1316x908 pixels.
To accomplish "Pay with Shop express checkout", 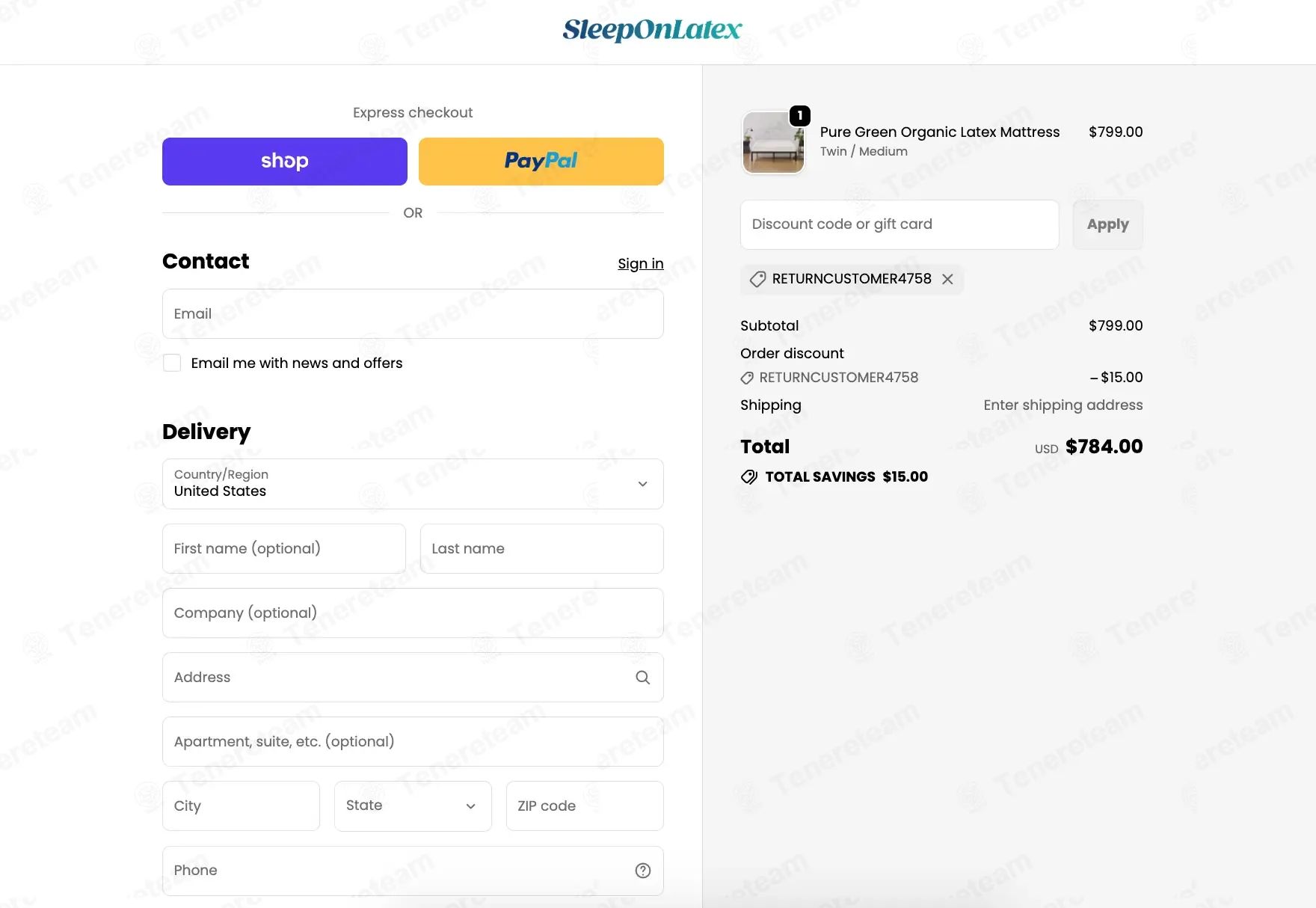I will (285, 161).
